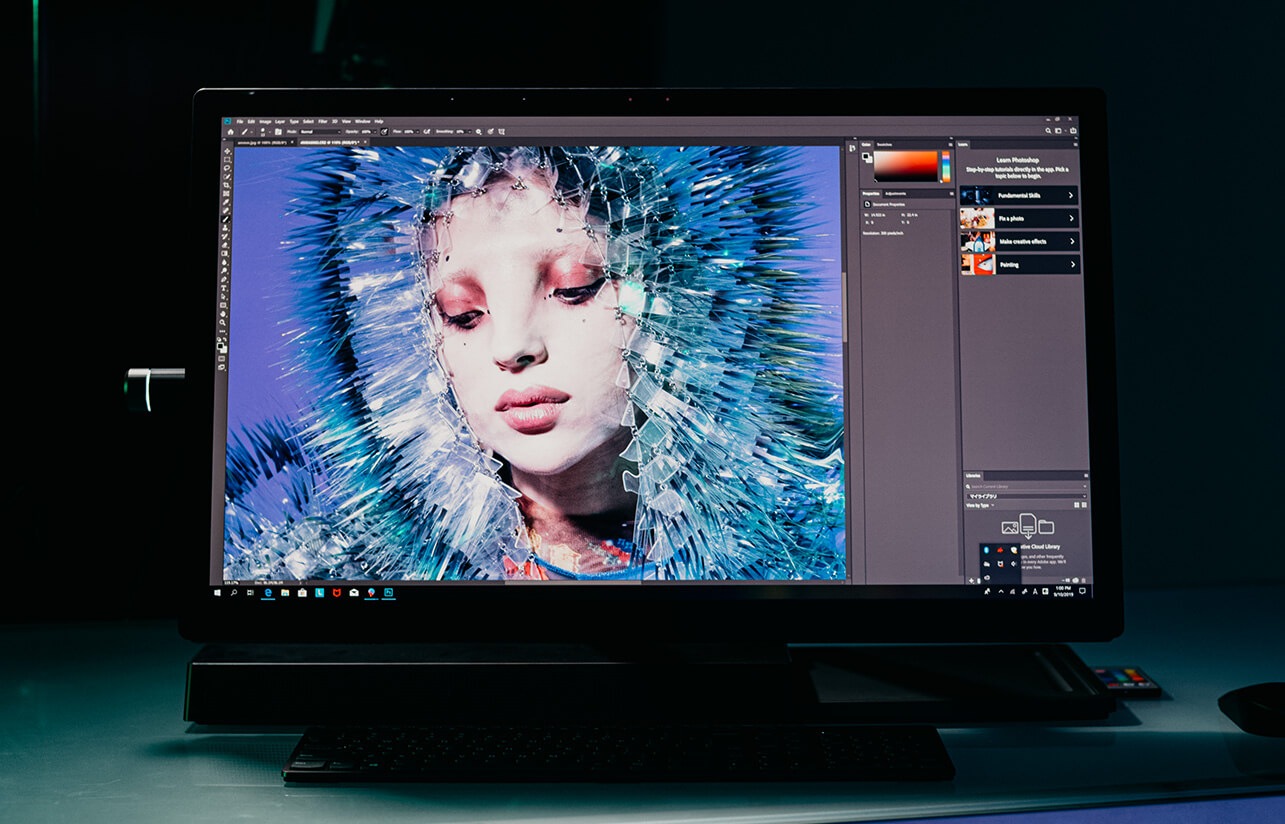Open the search magnifier icon at top right
1285x824 pixels.
(1048, 130)
